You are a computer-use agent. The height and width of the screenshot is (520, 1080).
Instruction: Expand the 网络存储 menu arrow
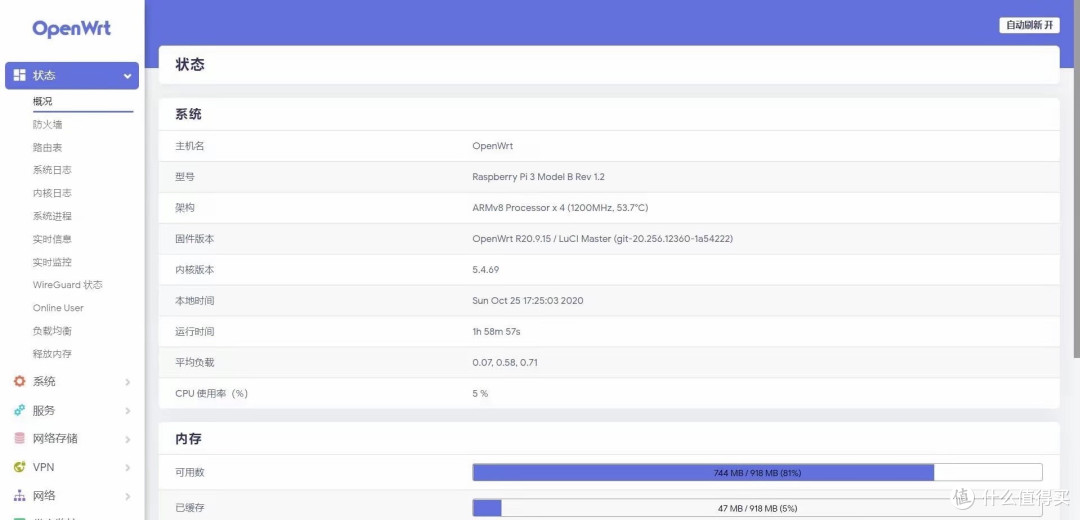[127, 439]
